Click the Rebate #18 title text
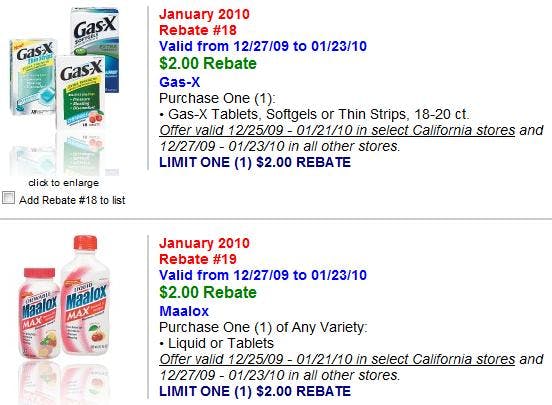This screenshot has height=405, width=552. pos(198,30)
